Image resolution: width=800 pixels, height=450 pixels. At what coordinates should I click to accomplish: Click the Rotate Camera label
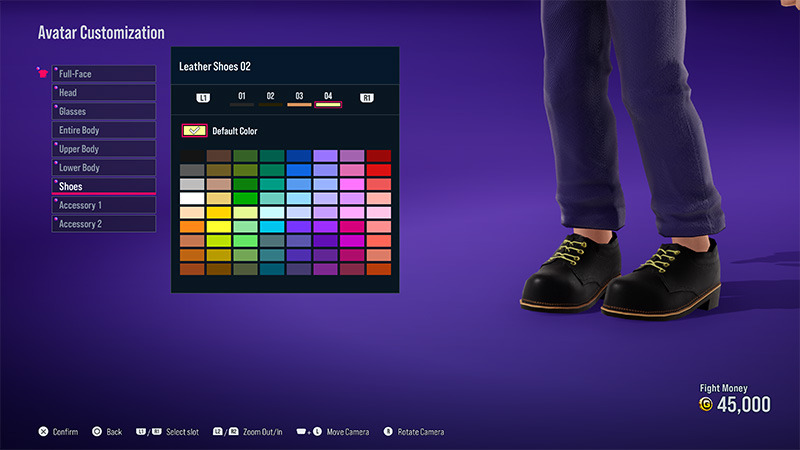[x=420, y=432]
